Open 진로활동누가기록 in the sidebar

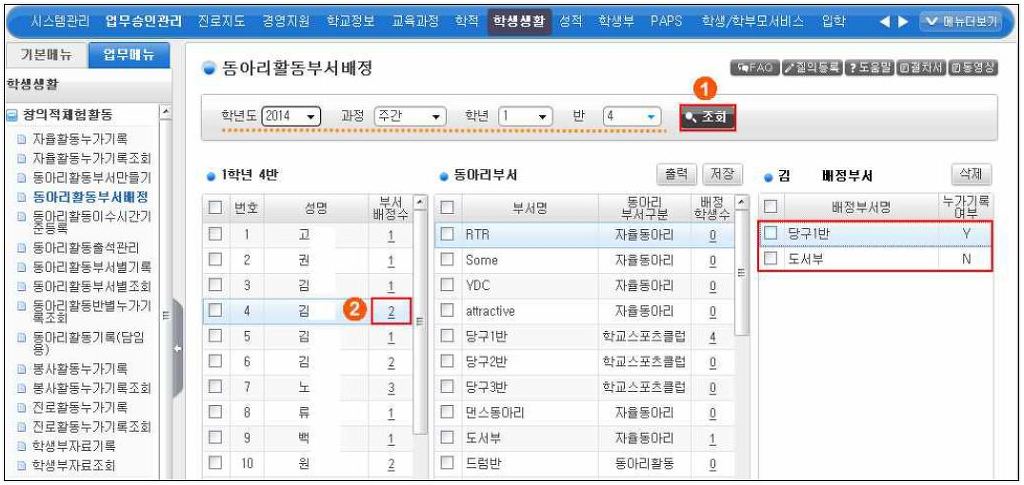(x=80, y=407)
